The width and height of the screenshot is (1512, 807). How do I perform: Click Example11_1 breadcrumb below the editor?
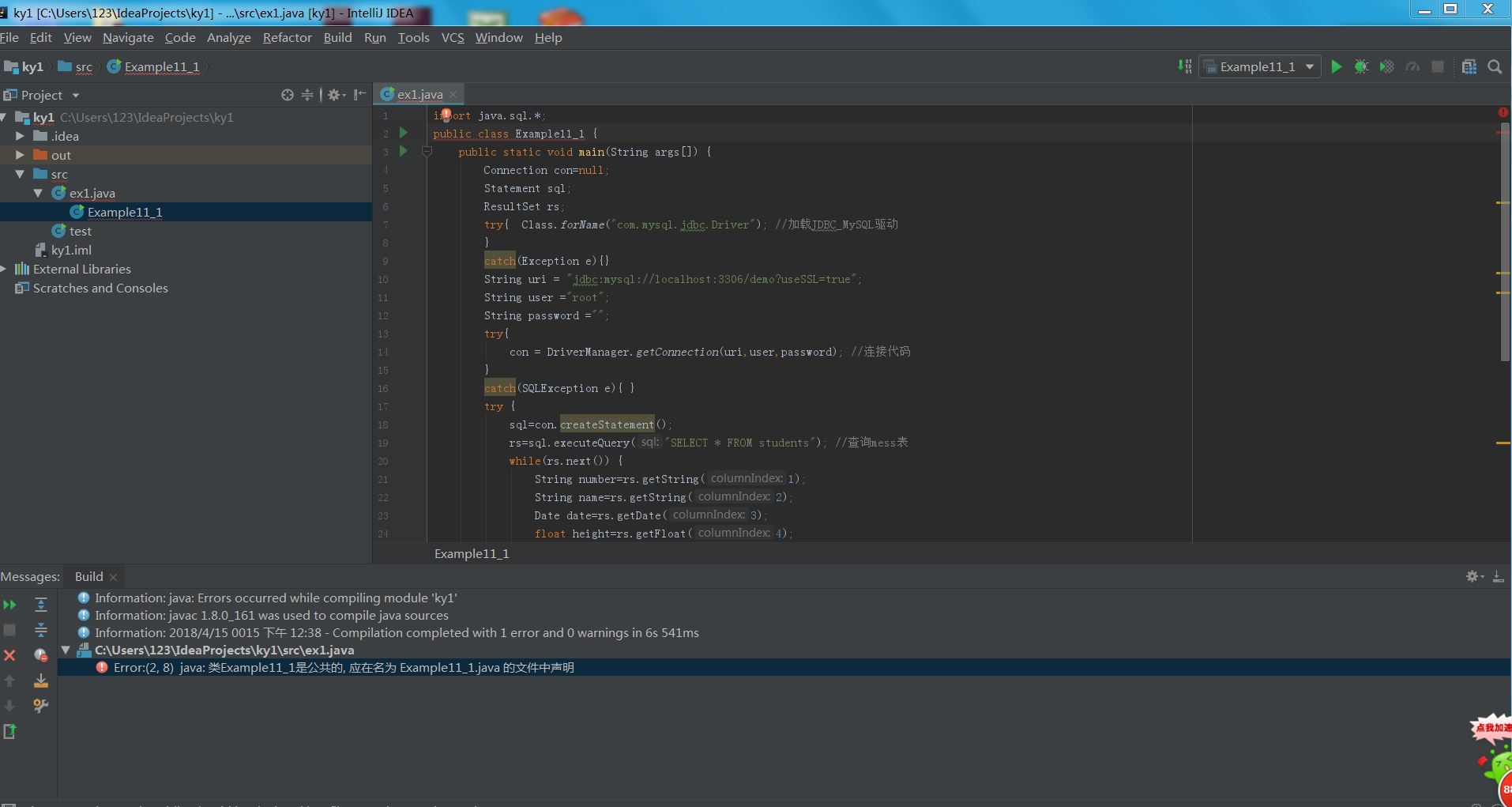[x=472, y=554]
